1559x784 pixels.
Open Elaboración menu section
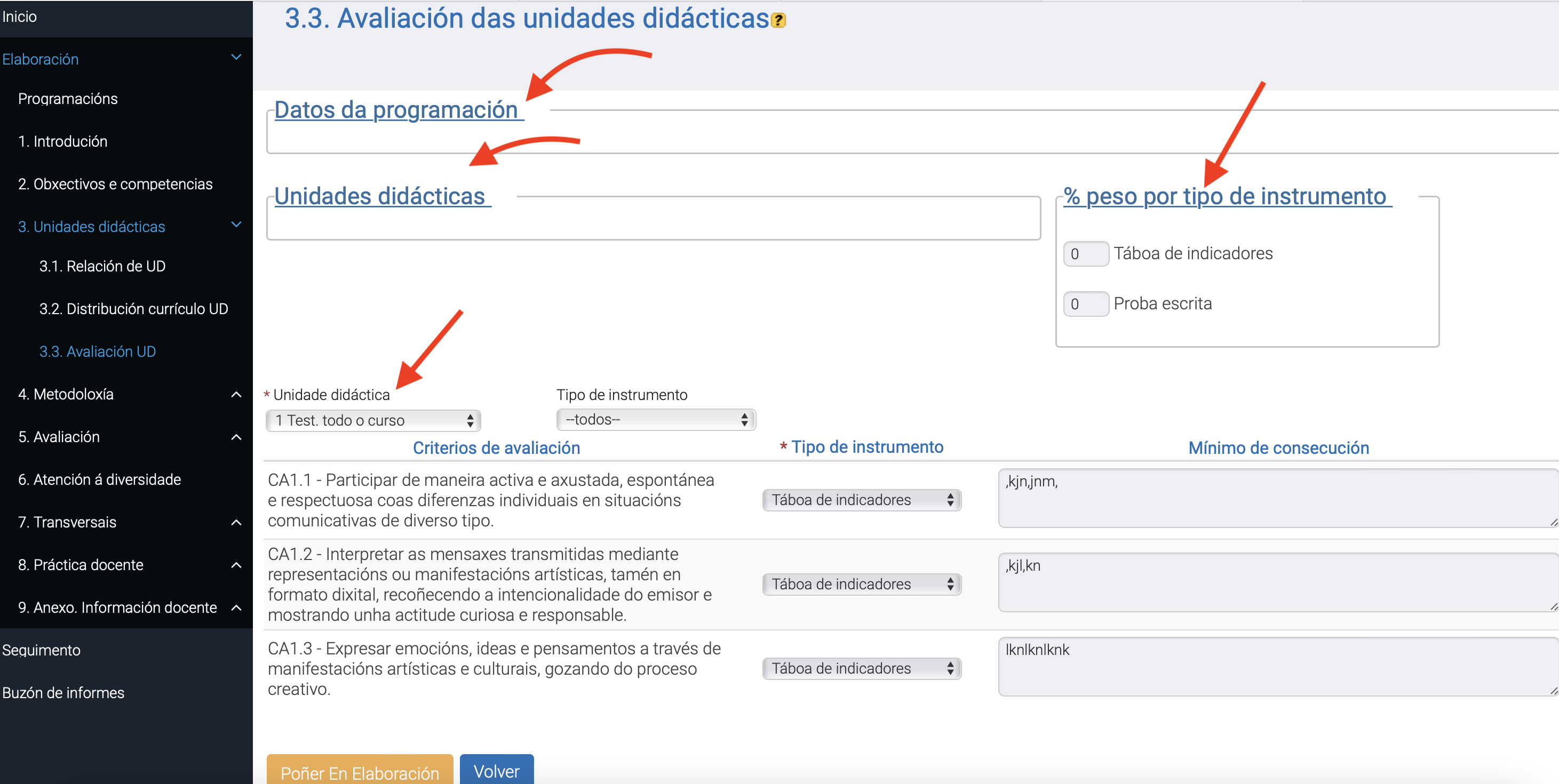[41, 59]
